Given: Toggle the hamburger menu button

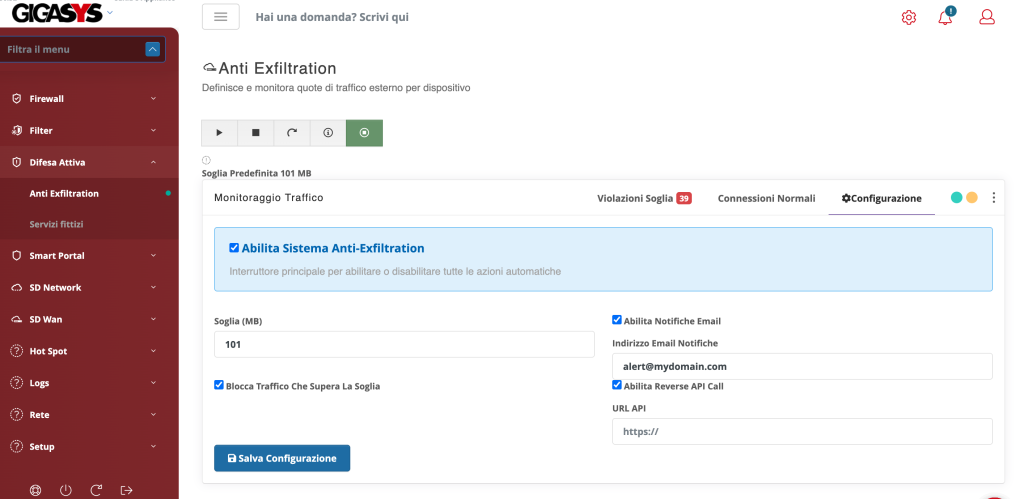Looking at the screenshot, I should (221, 17).
